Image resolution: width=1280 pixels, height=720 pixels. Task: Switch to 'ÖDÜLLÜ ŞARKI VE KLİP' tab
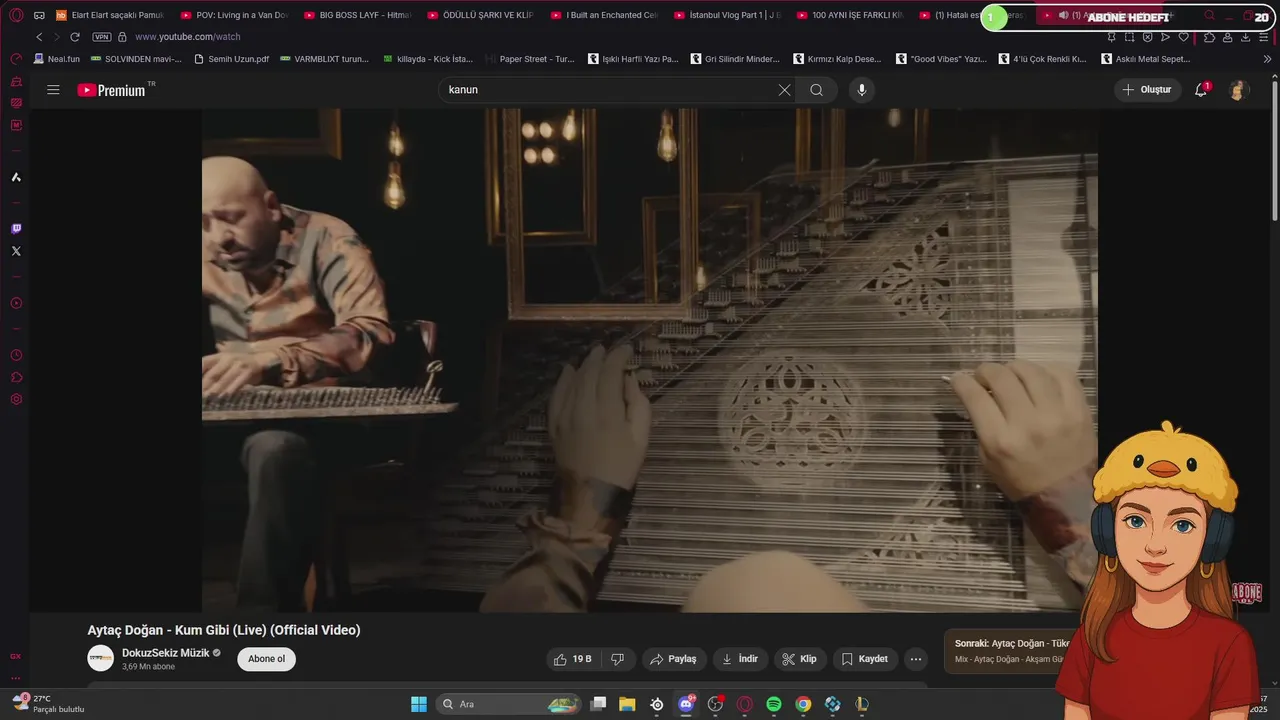482,15
